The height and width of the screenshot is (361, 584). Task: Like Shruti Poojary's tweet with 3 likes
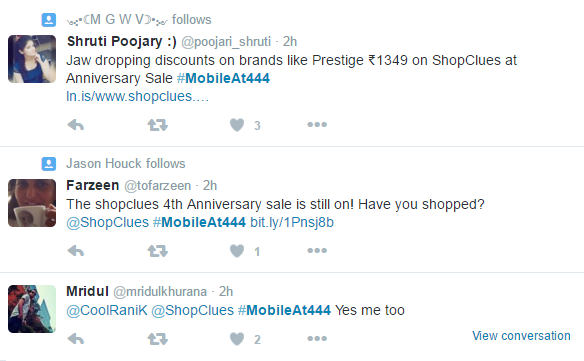click(237, 125)
